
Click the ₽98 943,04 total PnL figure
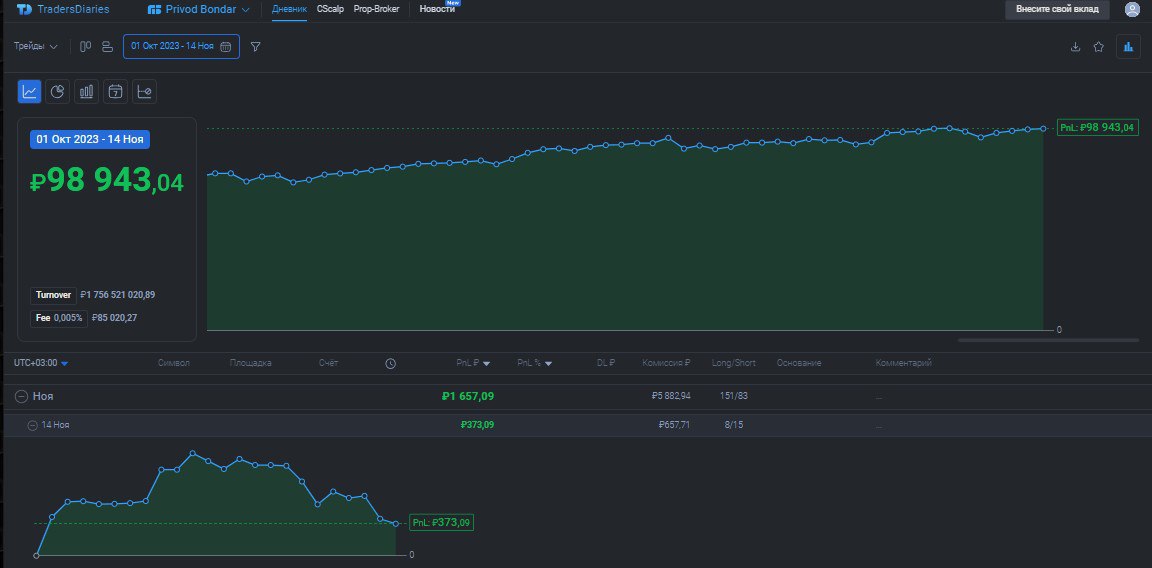(107, 181)
